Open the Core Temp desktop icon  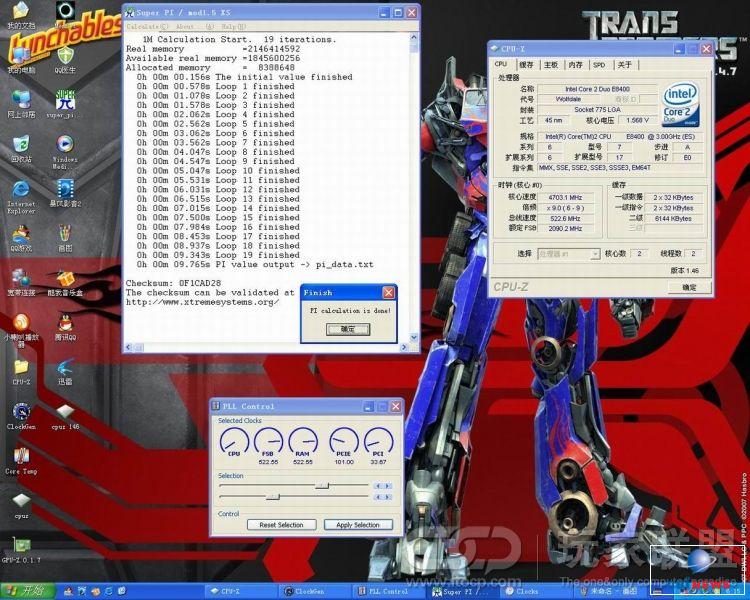[21, 461]
